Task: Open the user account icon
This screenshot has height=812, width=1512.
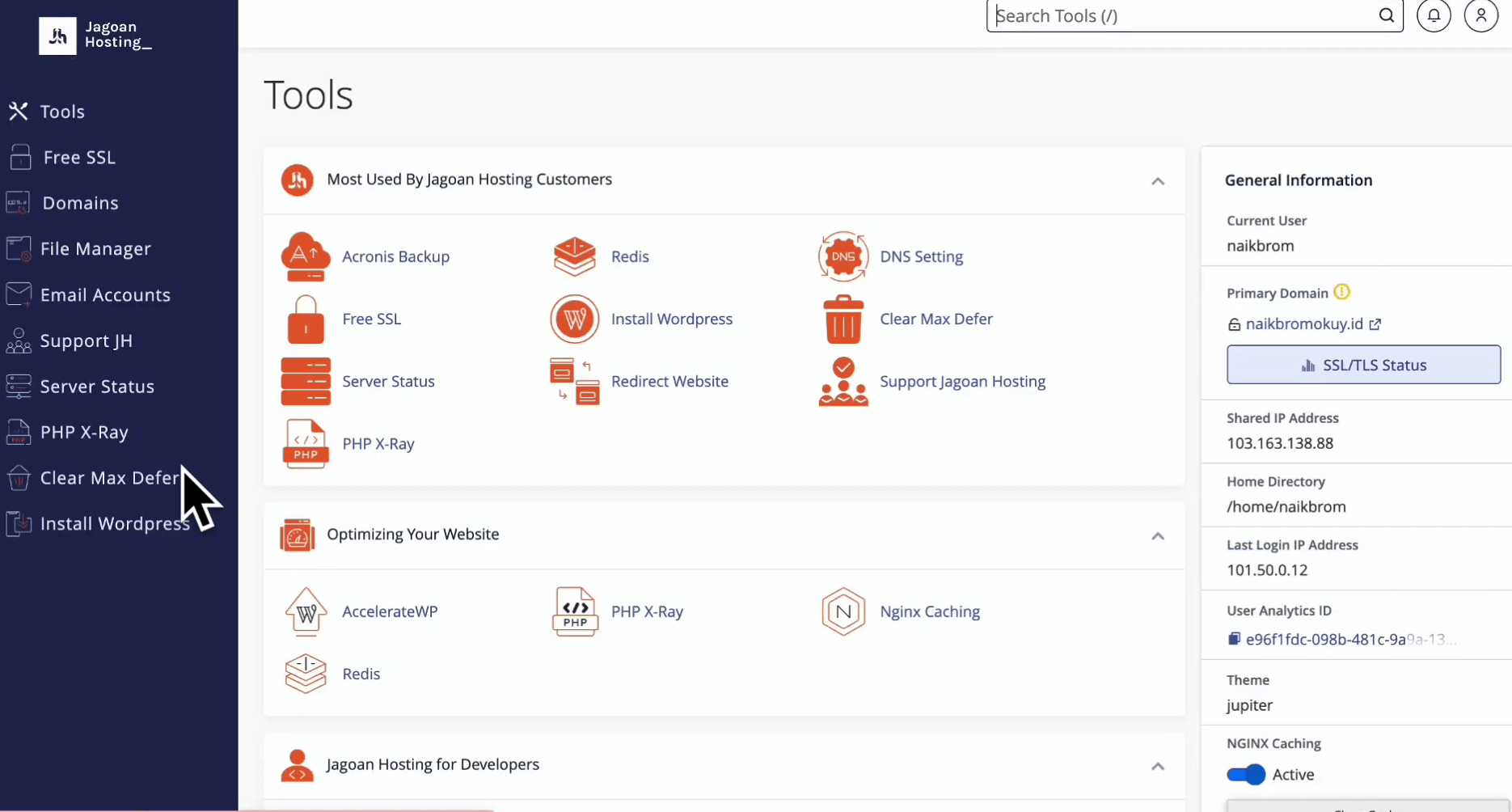Action: tap(1480, 15)
